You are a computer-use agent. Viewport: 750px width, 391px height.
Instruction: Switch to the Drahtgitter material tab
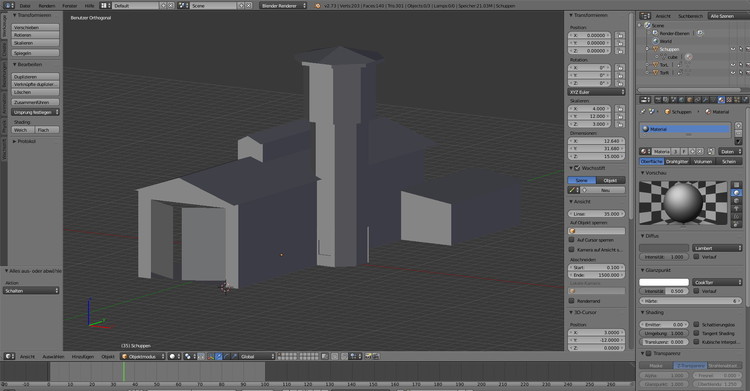677,162
